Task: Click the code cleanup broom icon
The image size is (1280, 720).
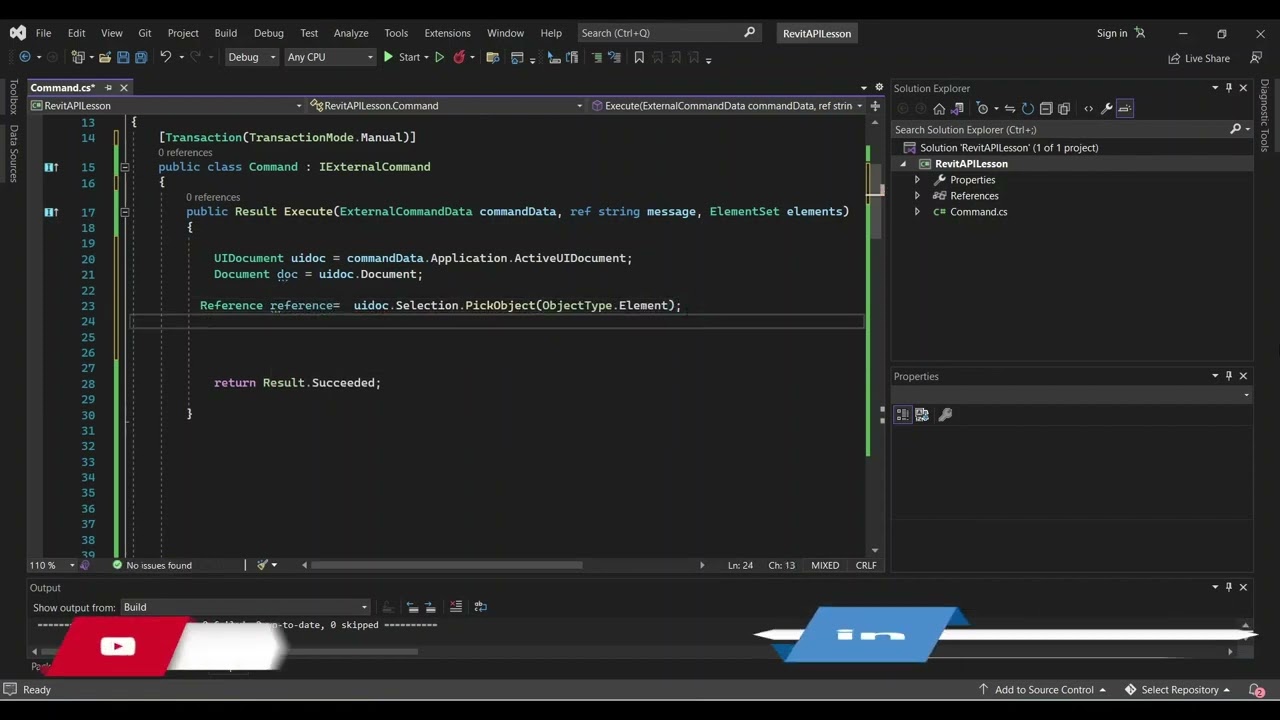Action: coord(262,565)
